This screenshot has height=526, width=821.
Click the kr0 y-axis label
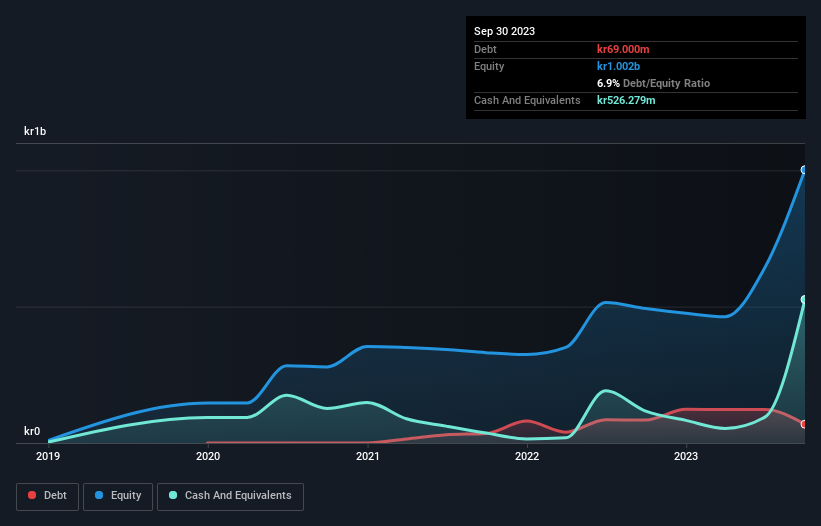[x=32, y=431]
